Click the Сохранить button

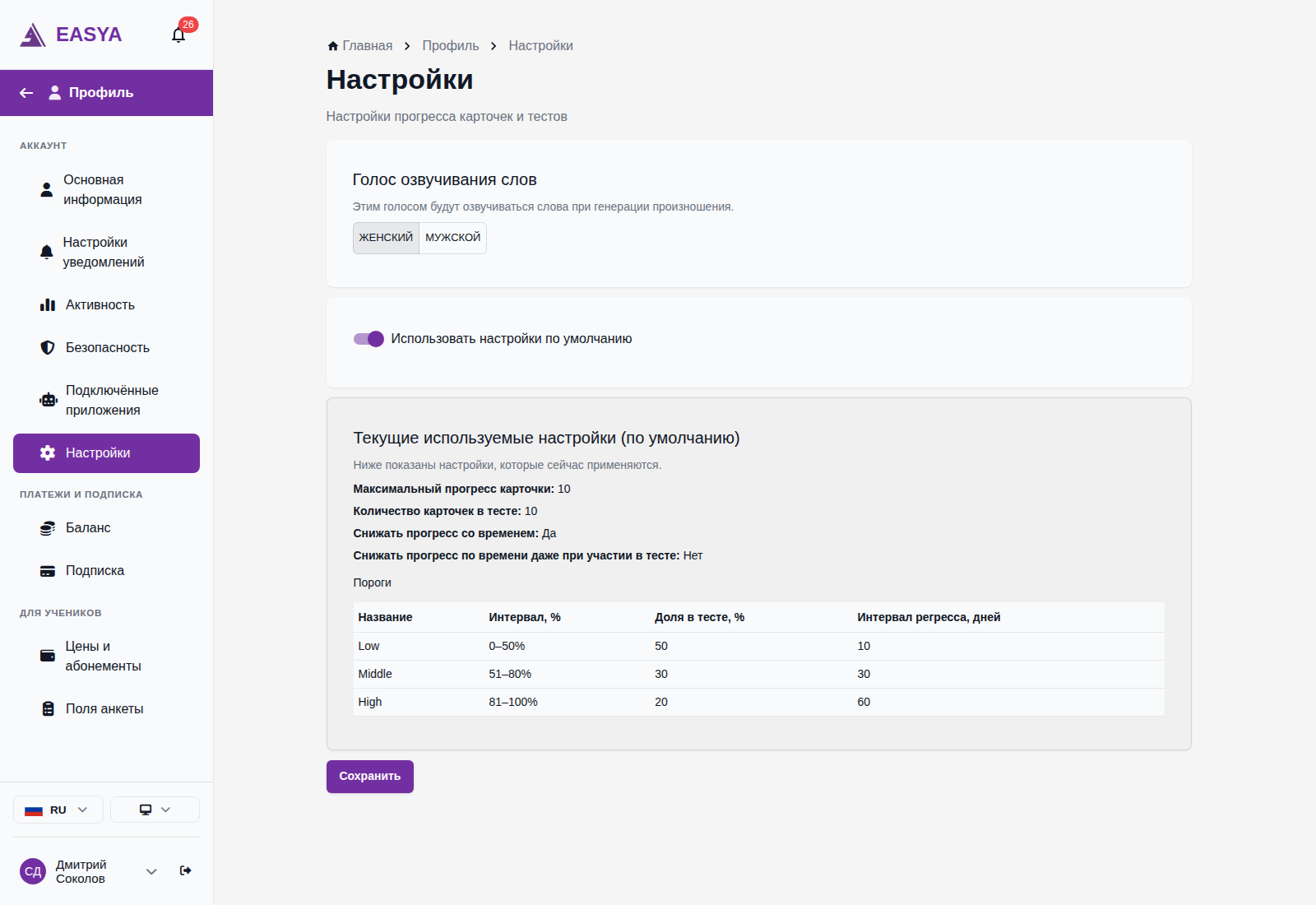[370, 777]
